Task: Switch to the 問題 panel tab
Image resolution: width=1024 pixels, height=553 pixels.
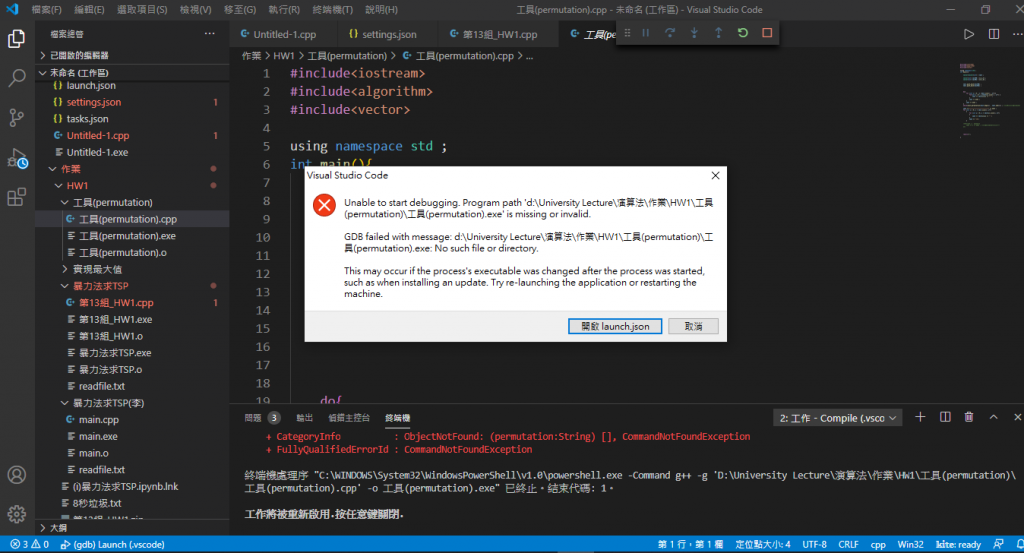Action: pos(262,418)
